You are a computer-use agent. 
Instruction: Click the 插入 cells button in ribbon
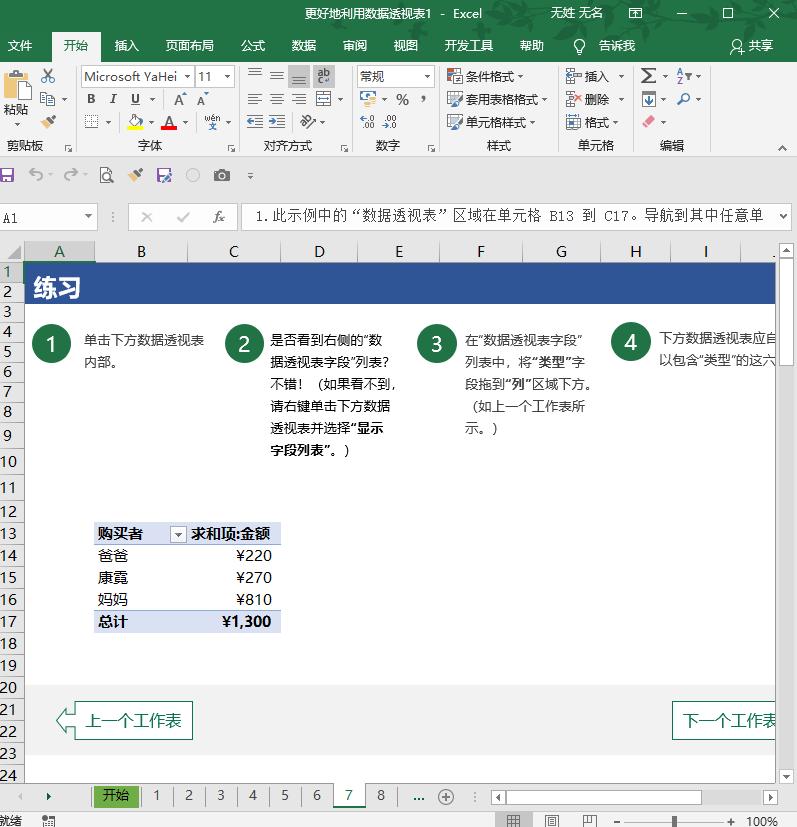pyautogui.click(x=588, y=76)
